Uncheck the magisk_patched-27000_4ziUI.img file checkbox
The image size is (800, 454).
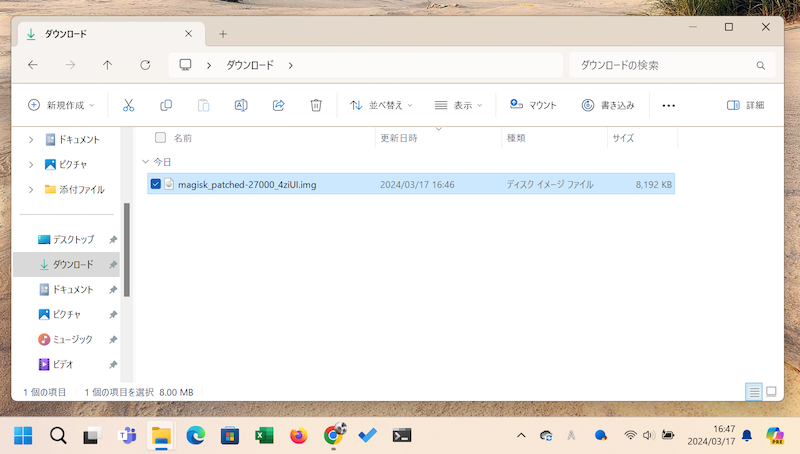coord(156,184)
